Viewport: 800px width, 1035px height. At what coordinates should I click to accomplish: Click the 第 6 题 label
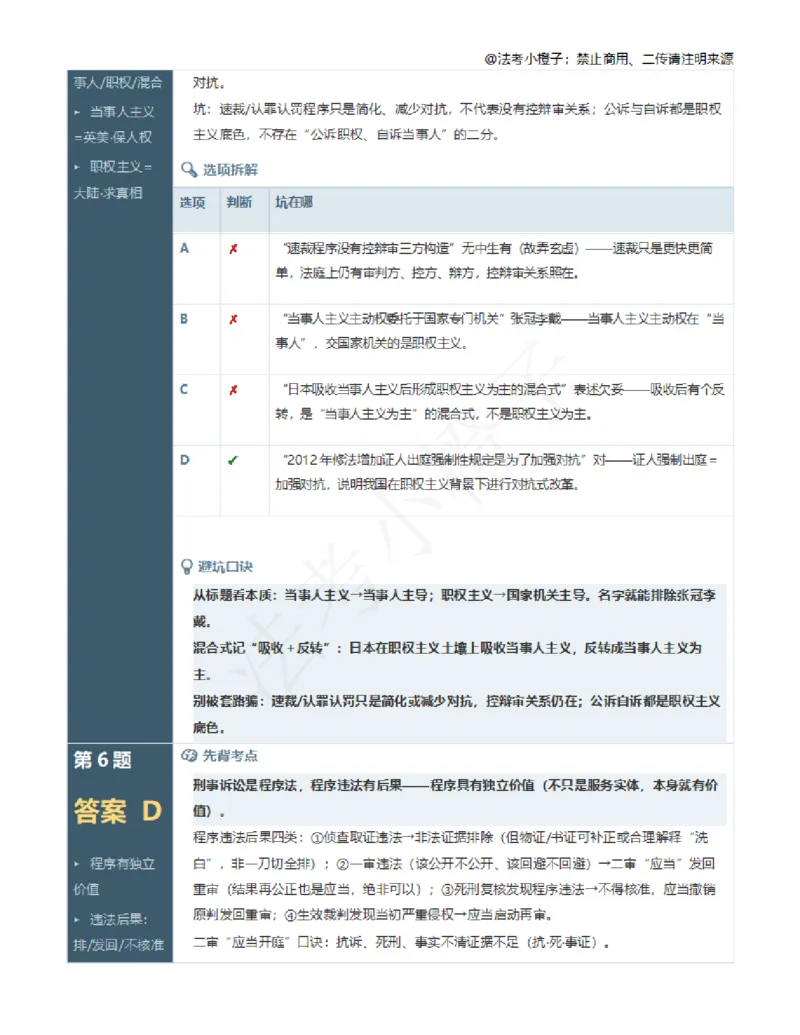(102, 760)
